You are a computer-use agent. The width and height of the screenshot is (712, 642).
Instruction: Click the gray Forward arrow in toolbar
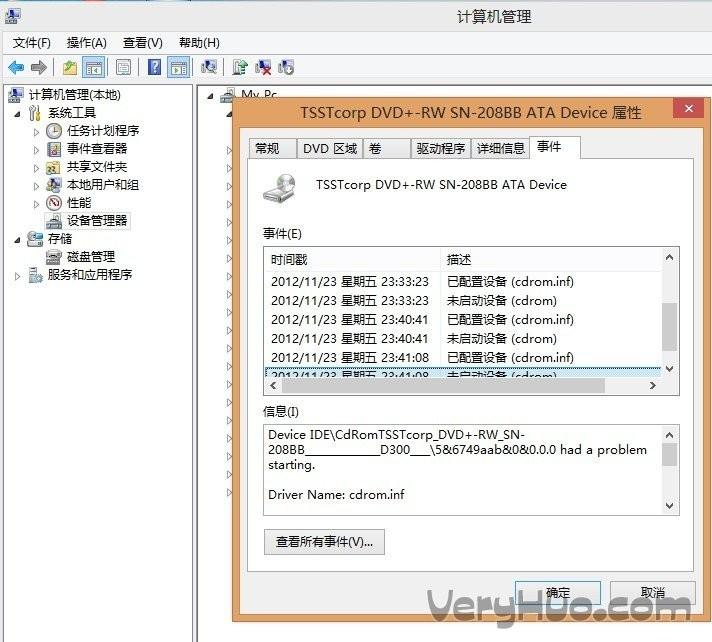point(39,68)
